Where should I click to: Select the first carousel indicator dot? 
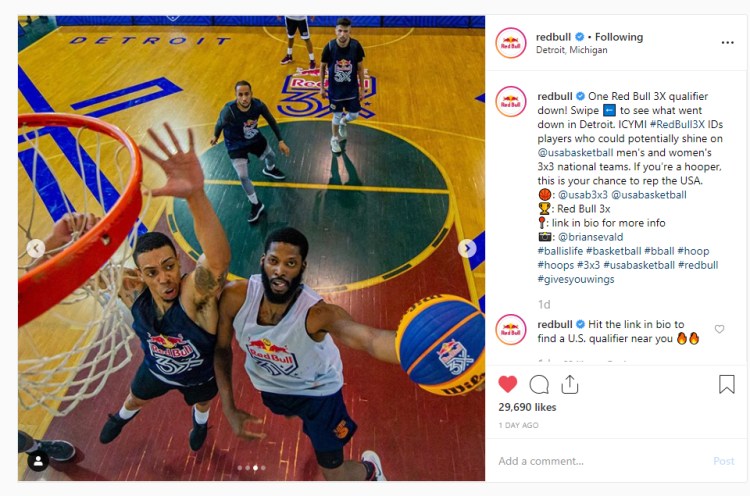240,468
